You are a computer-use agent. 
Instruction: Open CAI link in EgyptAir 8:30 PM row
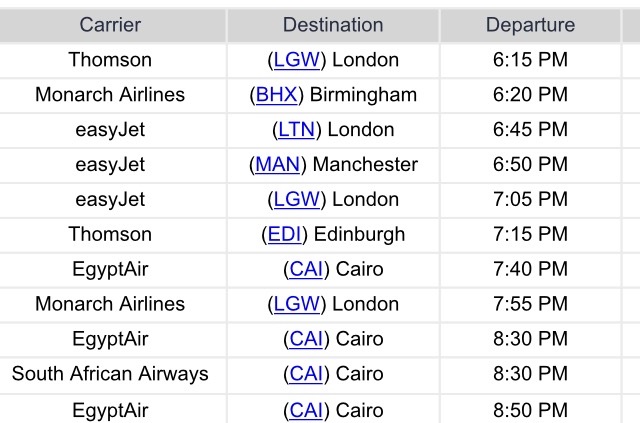(306, 339)
